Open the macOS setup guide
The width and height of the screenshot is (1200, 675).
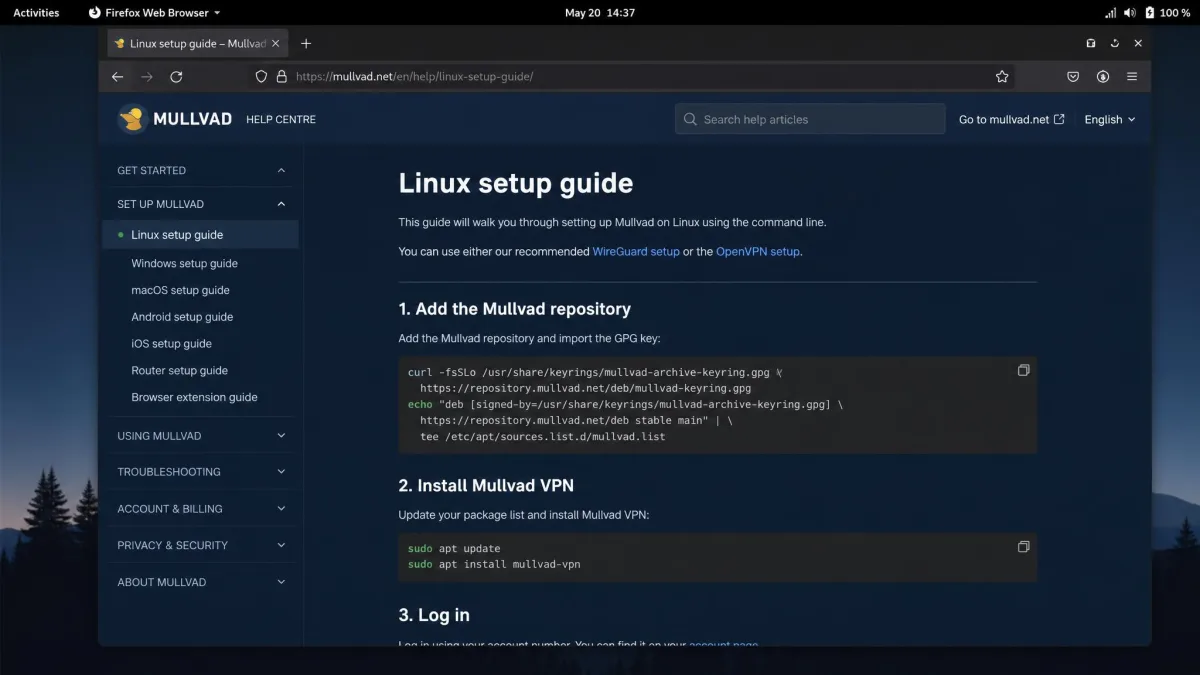(181, 290)
